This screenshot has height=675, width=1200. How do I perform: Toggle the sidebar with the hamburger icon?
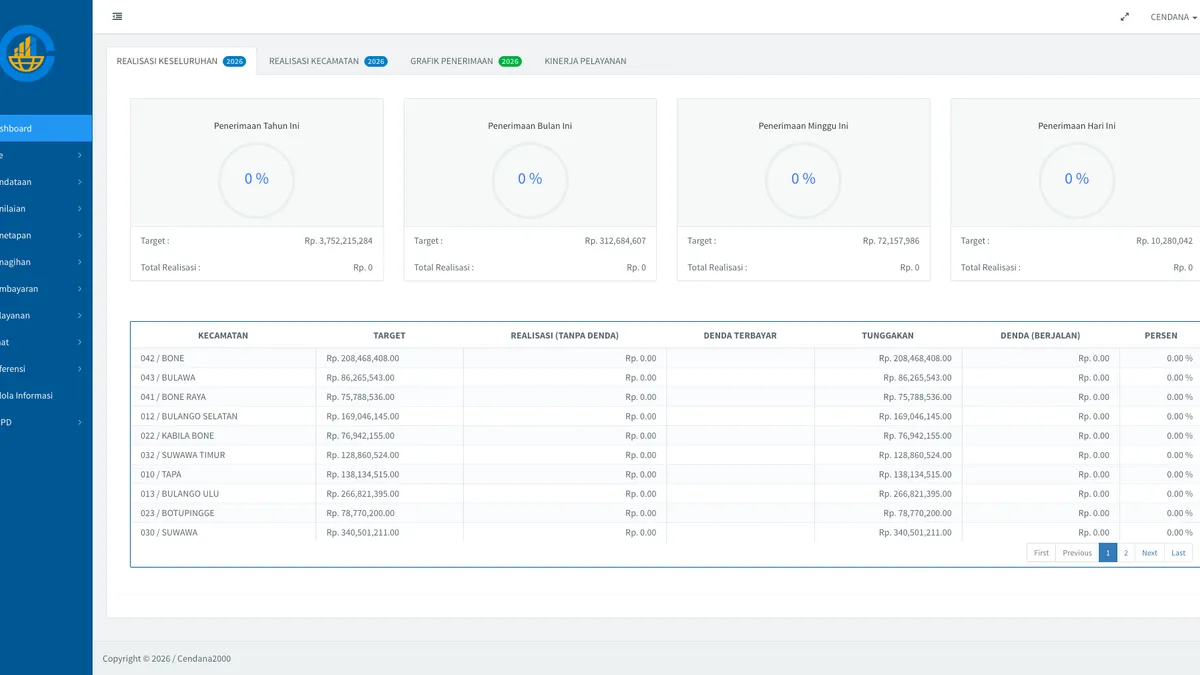pyautogui.click(x=118, y=16)
